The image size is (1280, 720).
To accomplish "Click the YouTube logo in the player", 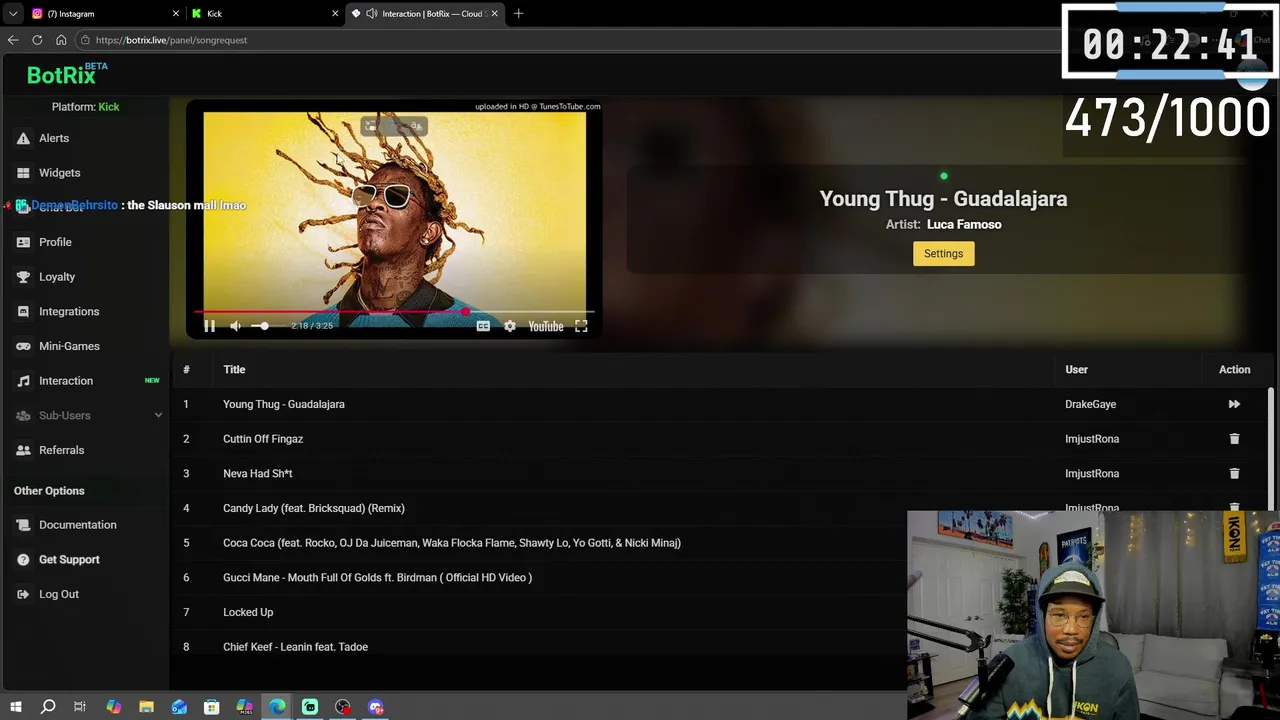I will click(546, 326).
